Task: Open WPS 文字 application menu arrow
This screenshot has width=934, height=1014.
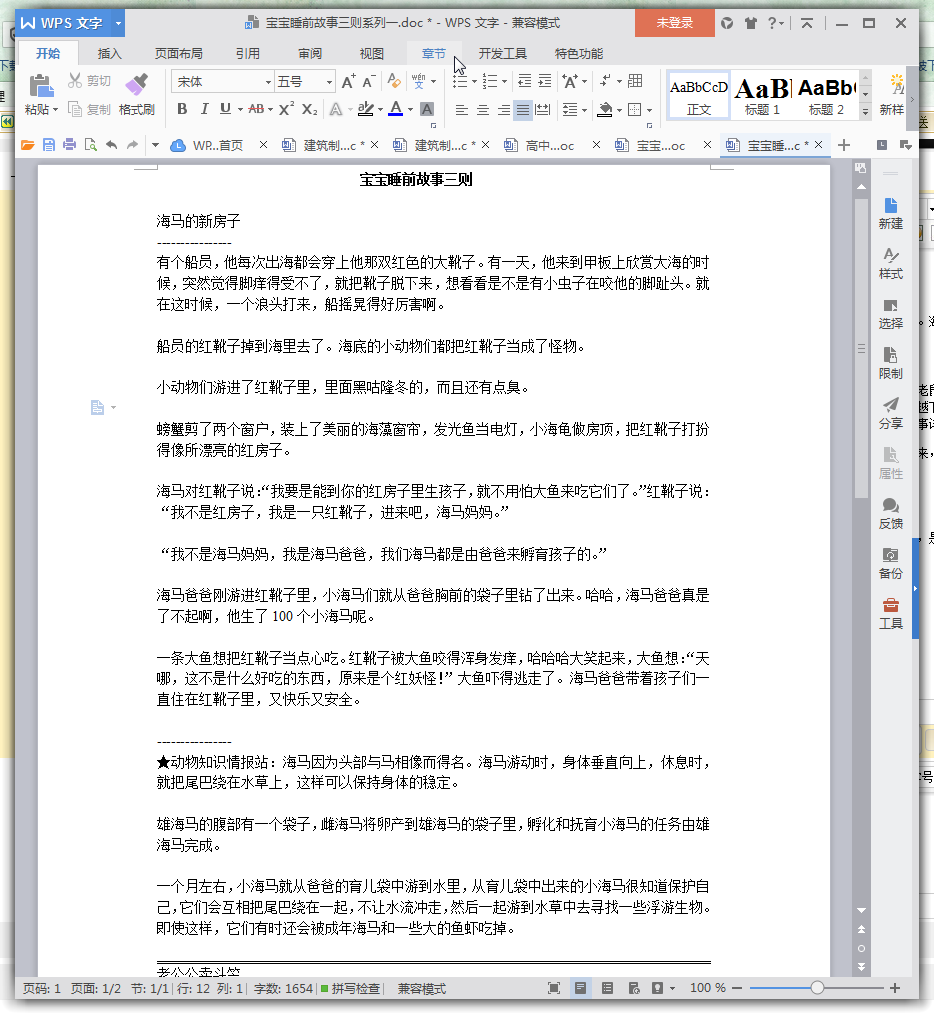Action: [118, 23]
